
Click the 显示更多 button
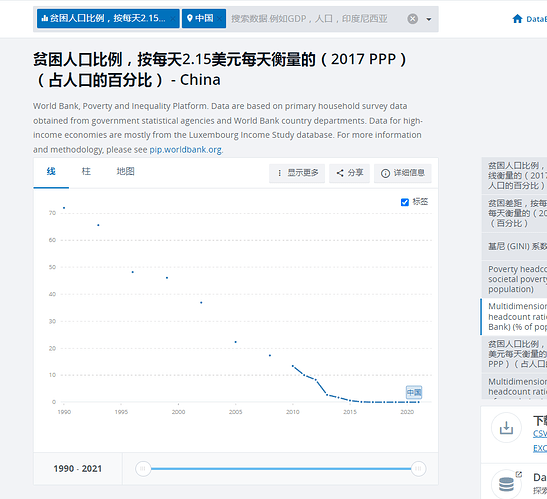pos(297,173)
